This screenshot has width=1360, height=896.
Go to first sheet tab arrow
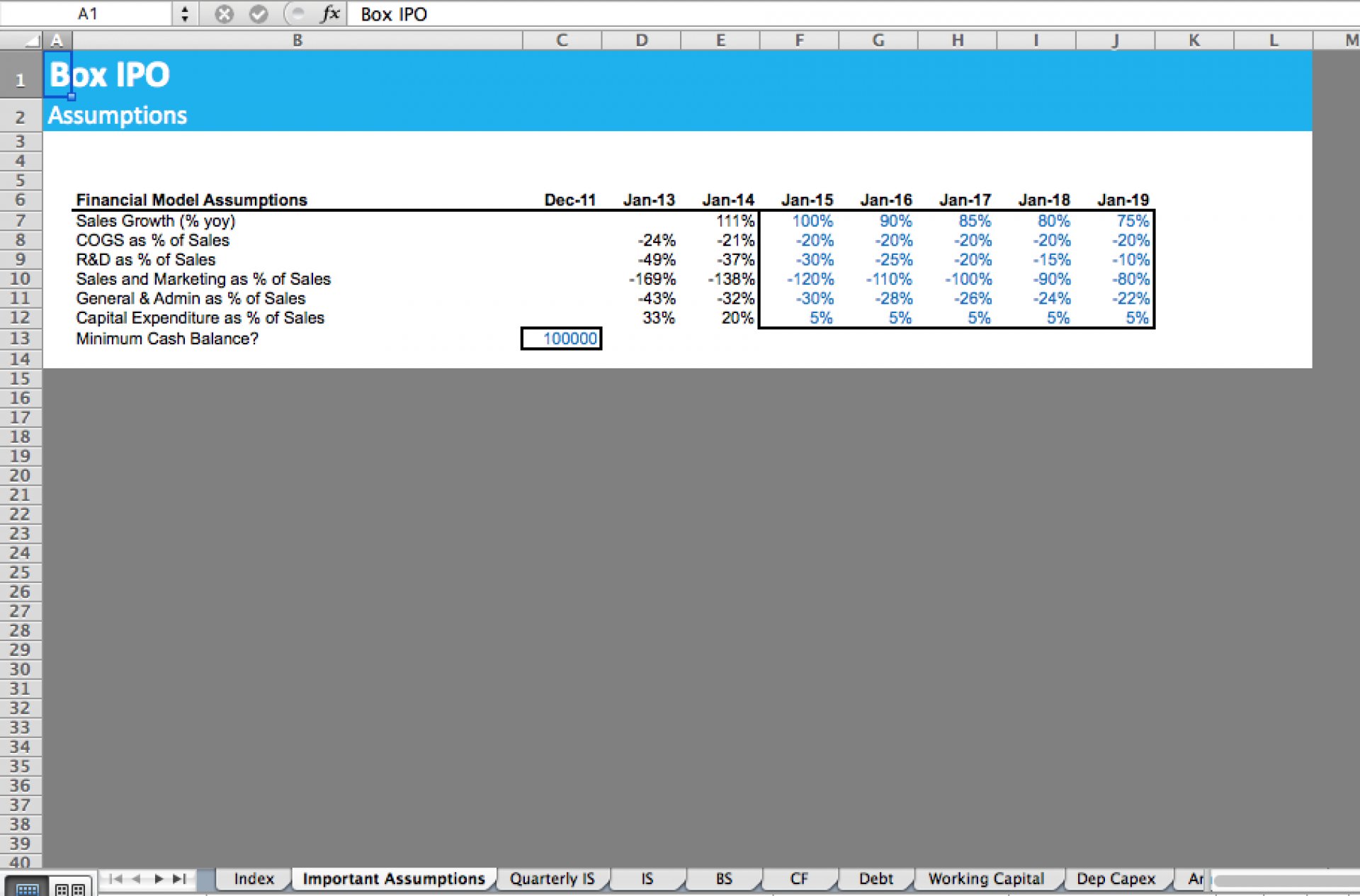pyautogui.click(x=115, y=879)
